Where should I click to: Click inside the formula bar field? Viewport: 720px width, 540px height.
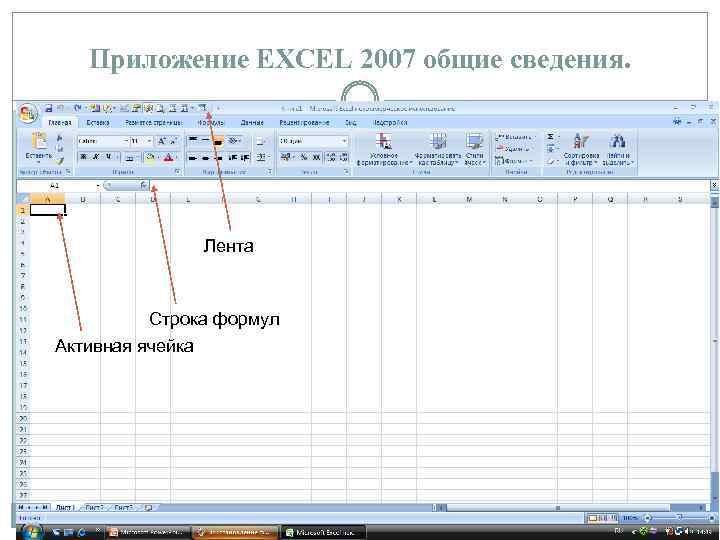pos(429,186)
